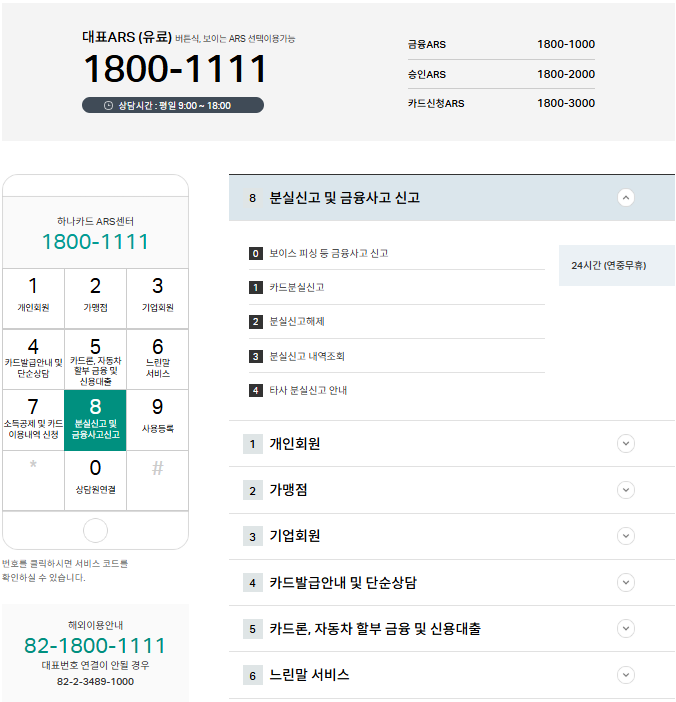Click the 금융ARS number 1800-1000
Screen dimensions: 676x702
pos(566,44)
